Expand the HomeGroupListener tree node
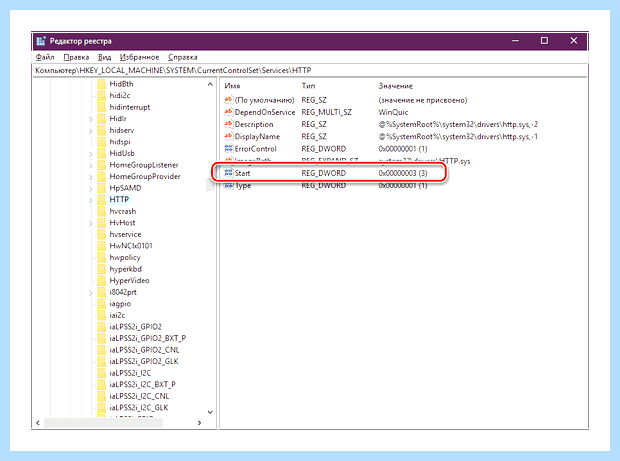The width and height of the screenshot is (620, 461). click(91, 165)
